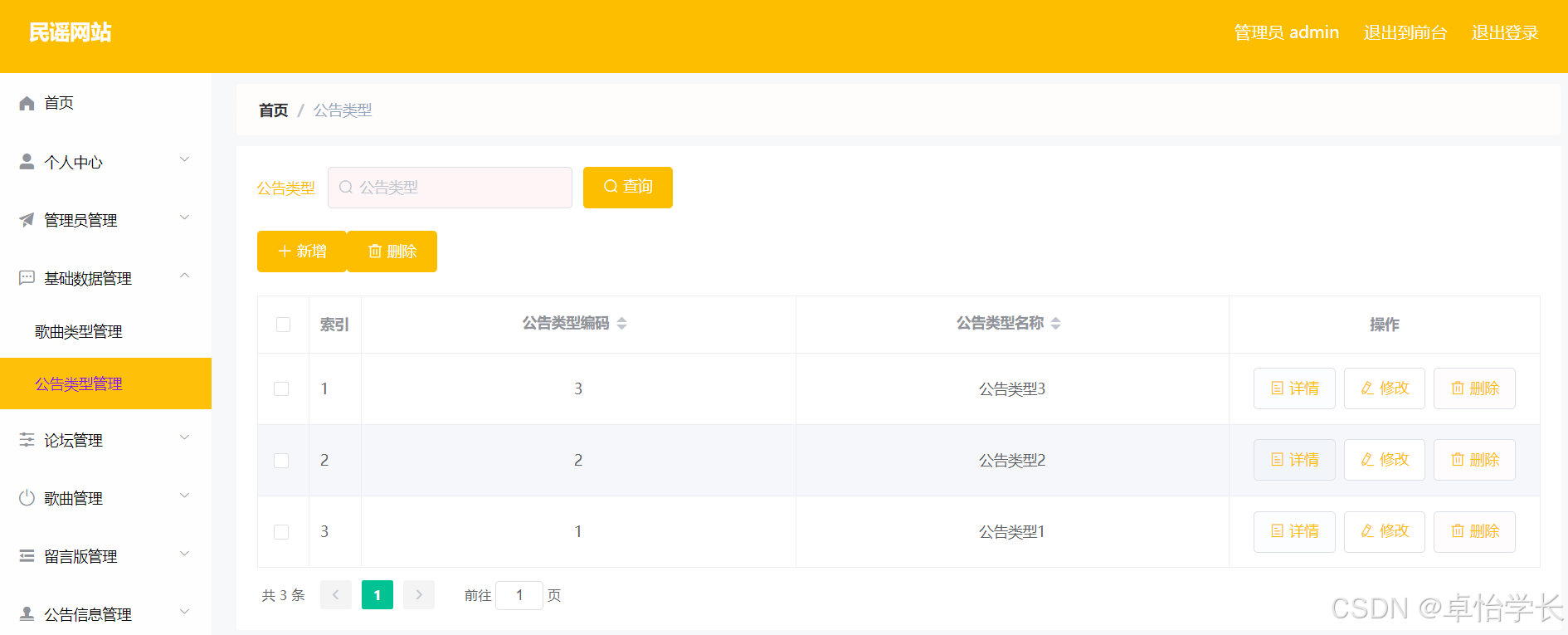
Task: Click the 公告类型1 name cell
Action: (x=1012, y=531)
